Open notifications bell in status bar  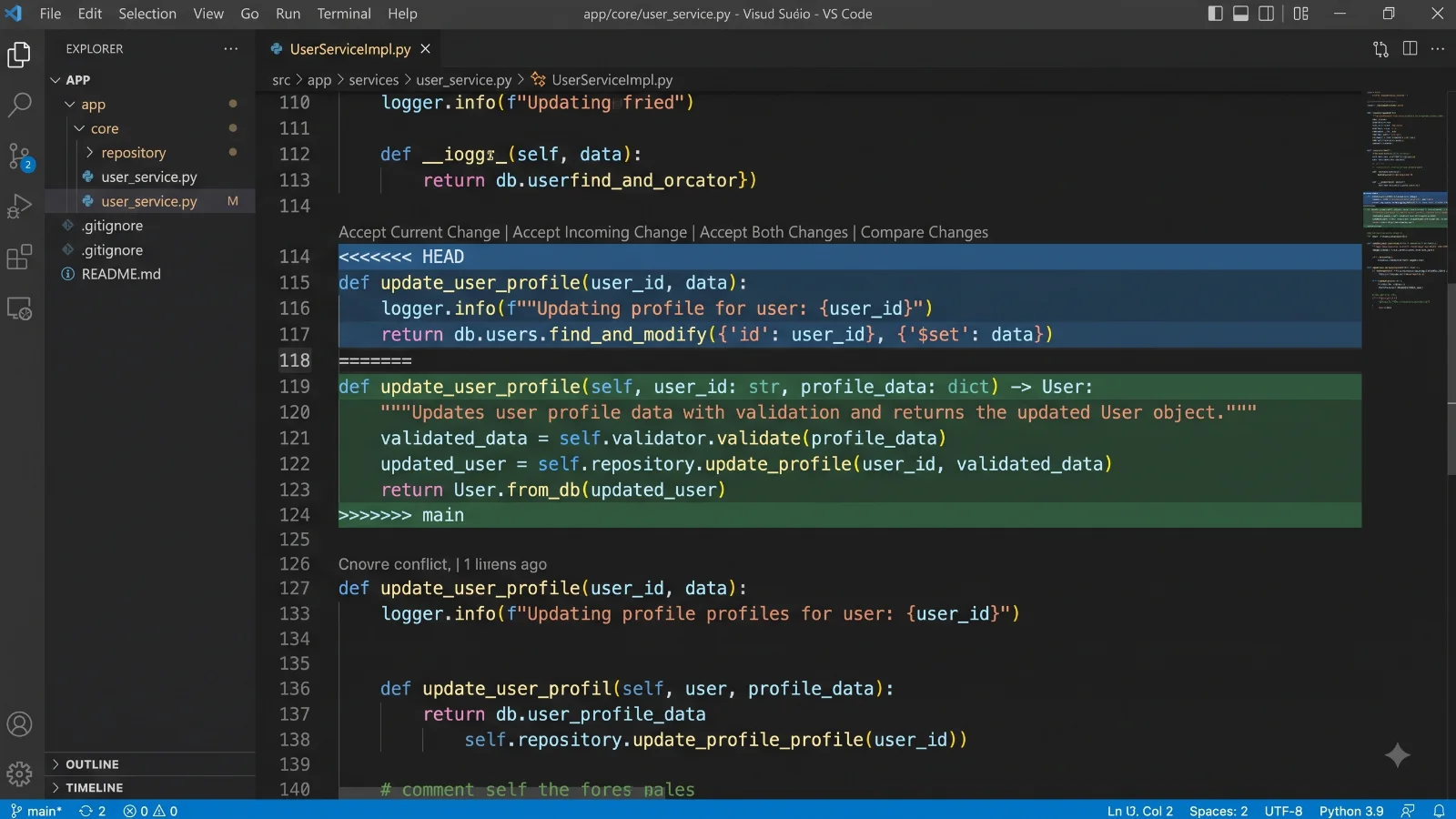[x=1439, y=811]
